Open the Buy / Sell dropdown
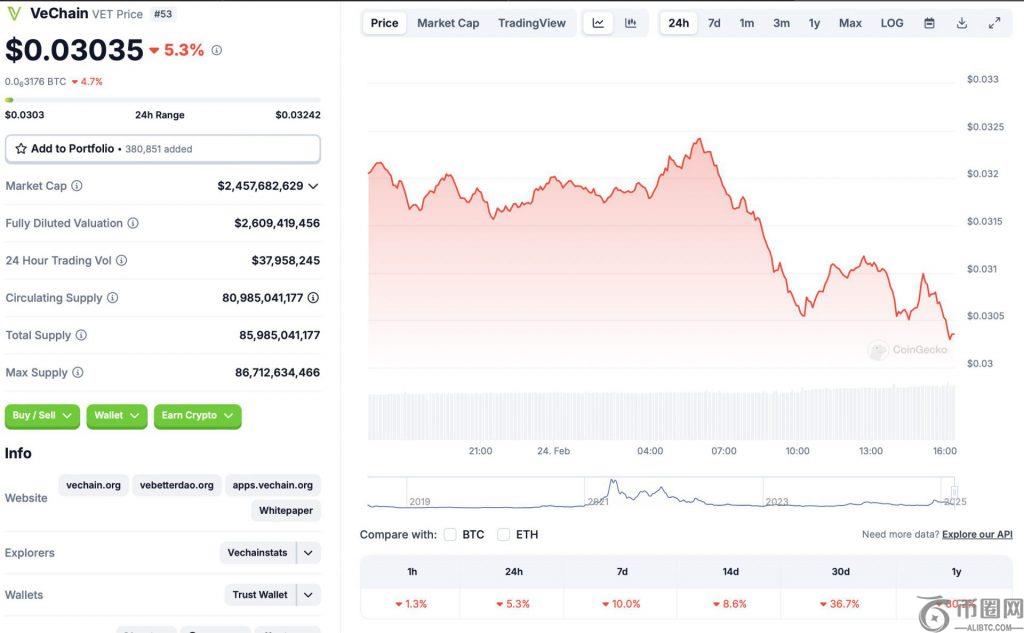 pyautogui.click(x=42, y=416)
